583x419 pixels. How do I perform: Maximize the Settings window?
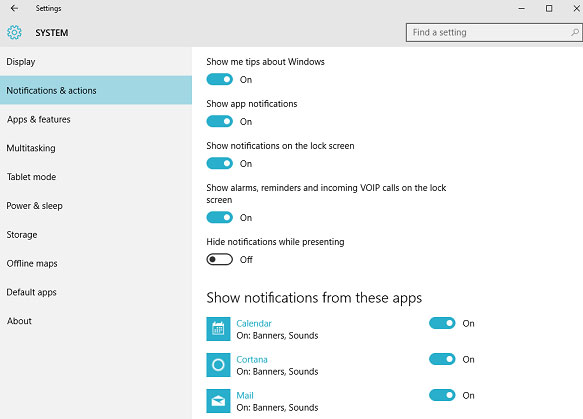coord(549,8)
